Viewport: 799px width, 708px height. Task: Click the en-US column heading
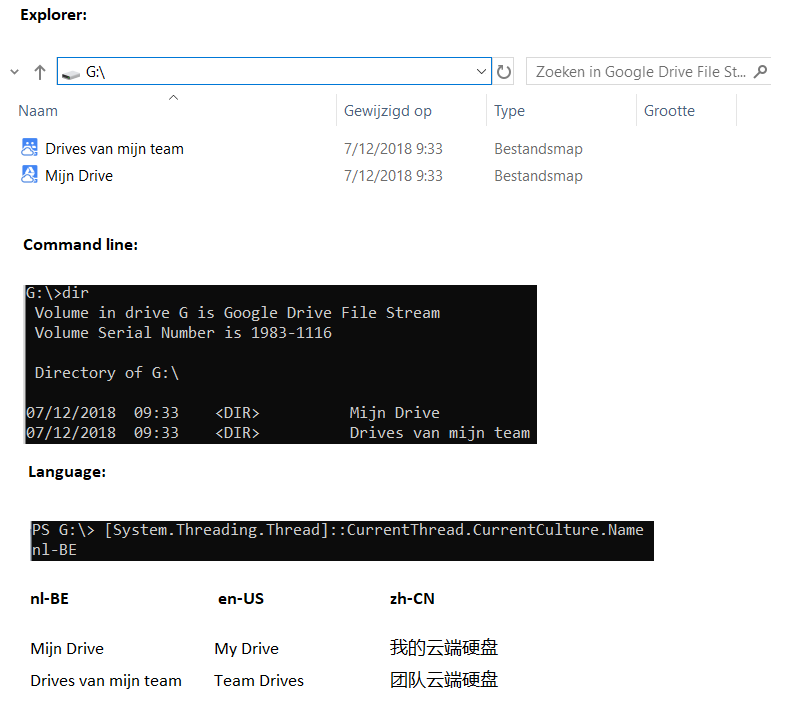pos(241,598)
